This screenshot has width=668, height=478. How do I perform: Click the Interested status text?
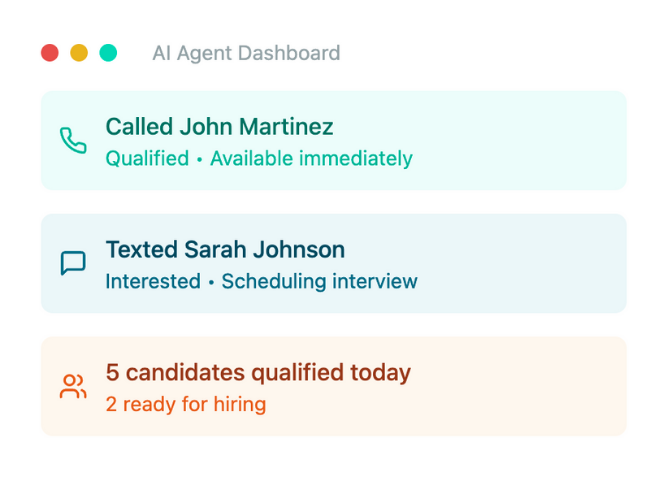tap(153, 282)
